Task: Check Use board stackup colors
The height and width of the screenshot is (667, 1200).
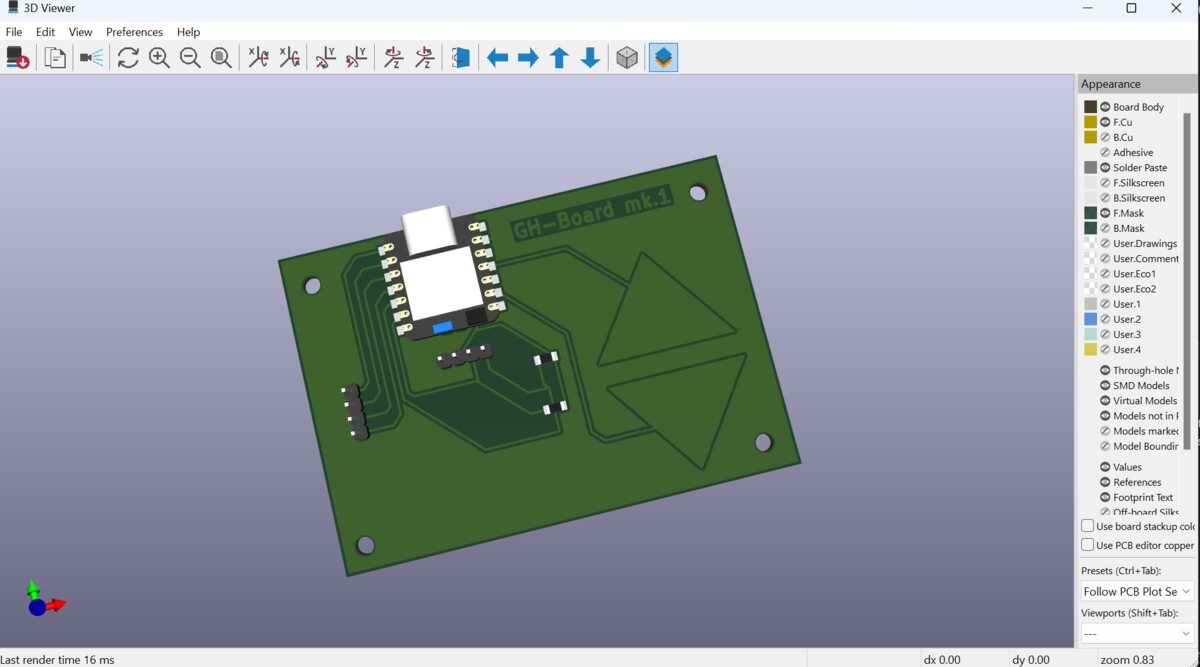Action: (x=1085, y=525)
